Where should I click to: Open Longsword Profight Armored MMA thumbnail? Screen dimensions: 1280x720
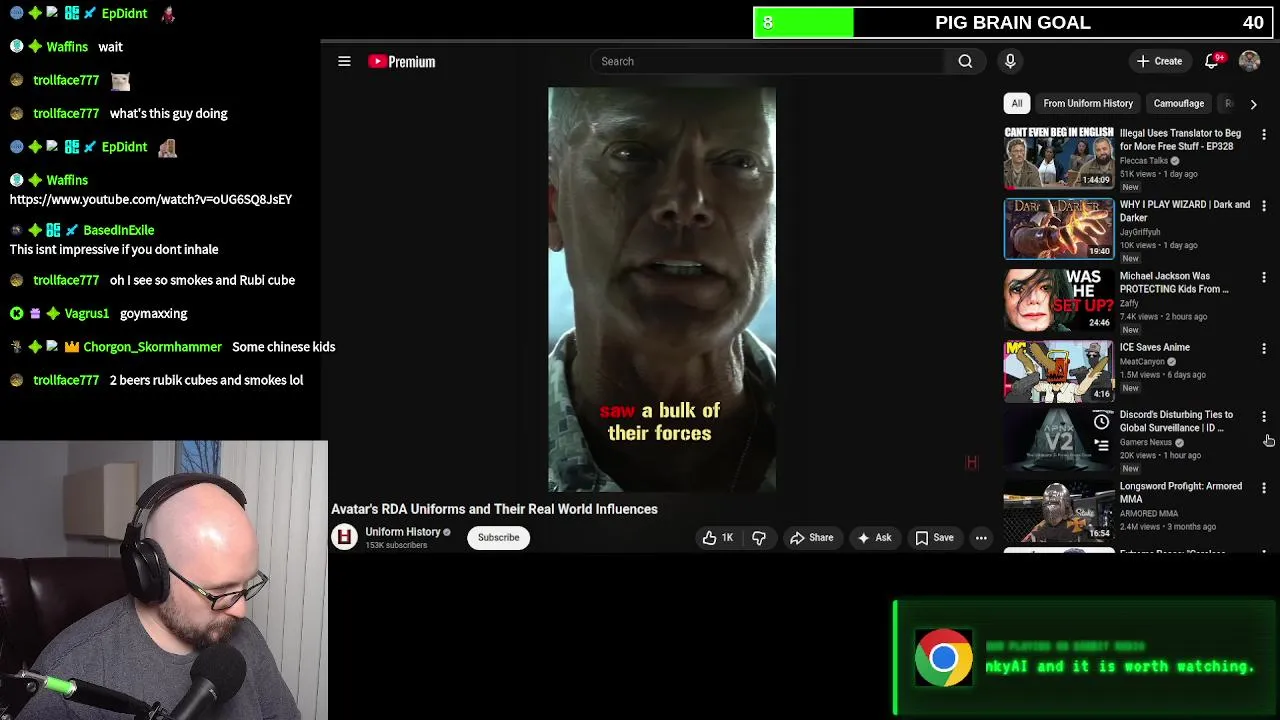point(1058,512)
